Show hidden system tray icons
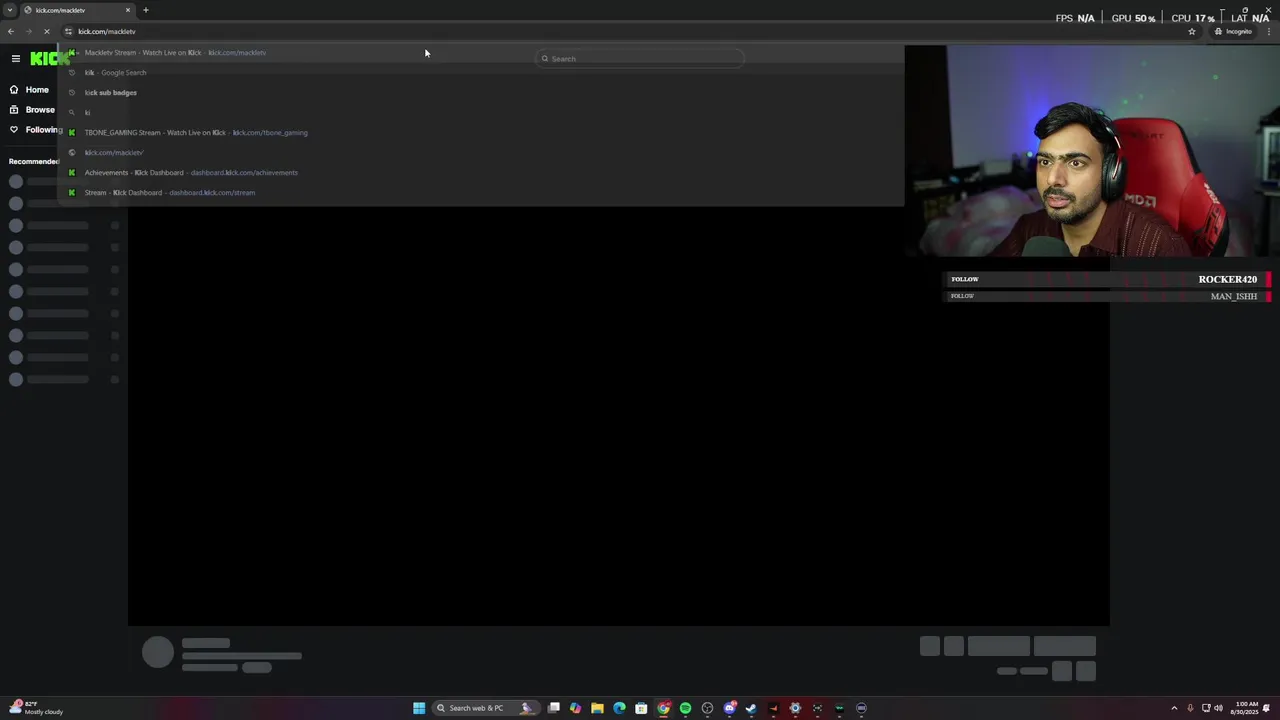Image resolution: width=1280 pixels, height=720 pixels. pyautogui.click(x=1174, y=708)
